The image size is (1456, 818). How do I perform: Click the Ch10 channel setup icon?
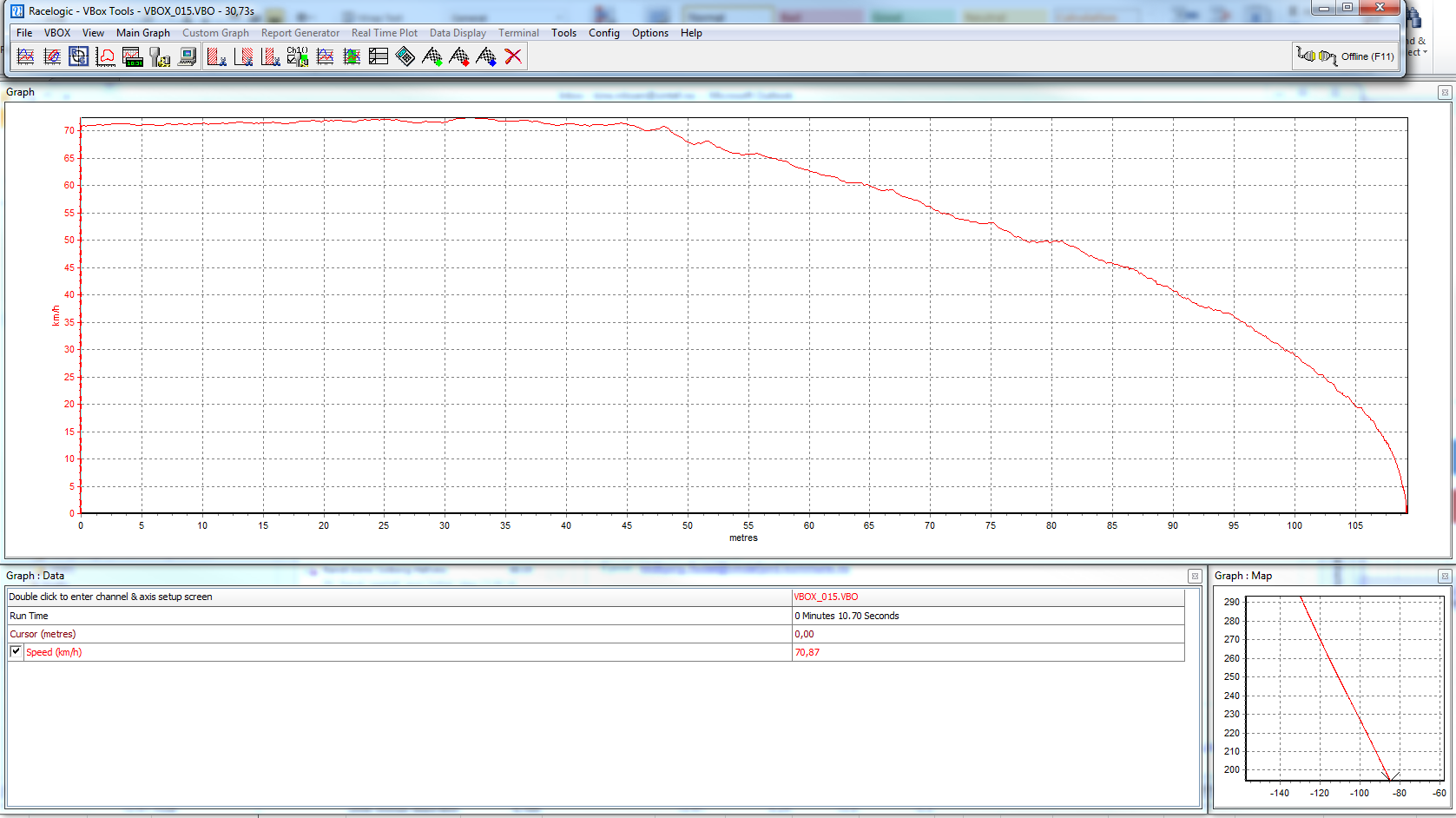tap(298, 56)
